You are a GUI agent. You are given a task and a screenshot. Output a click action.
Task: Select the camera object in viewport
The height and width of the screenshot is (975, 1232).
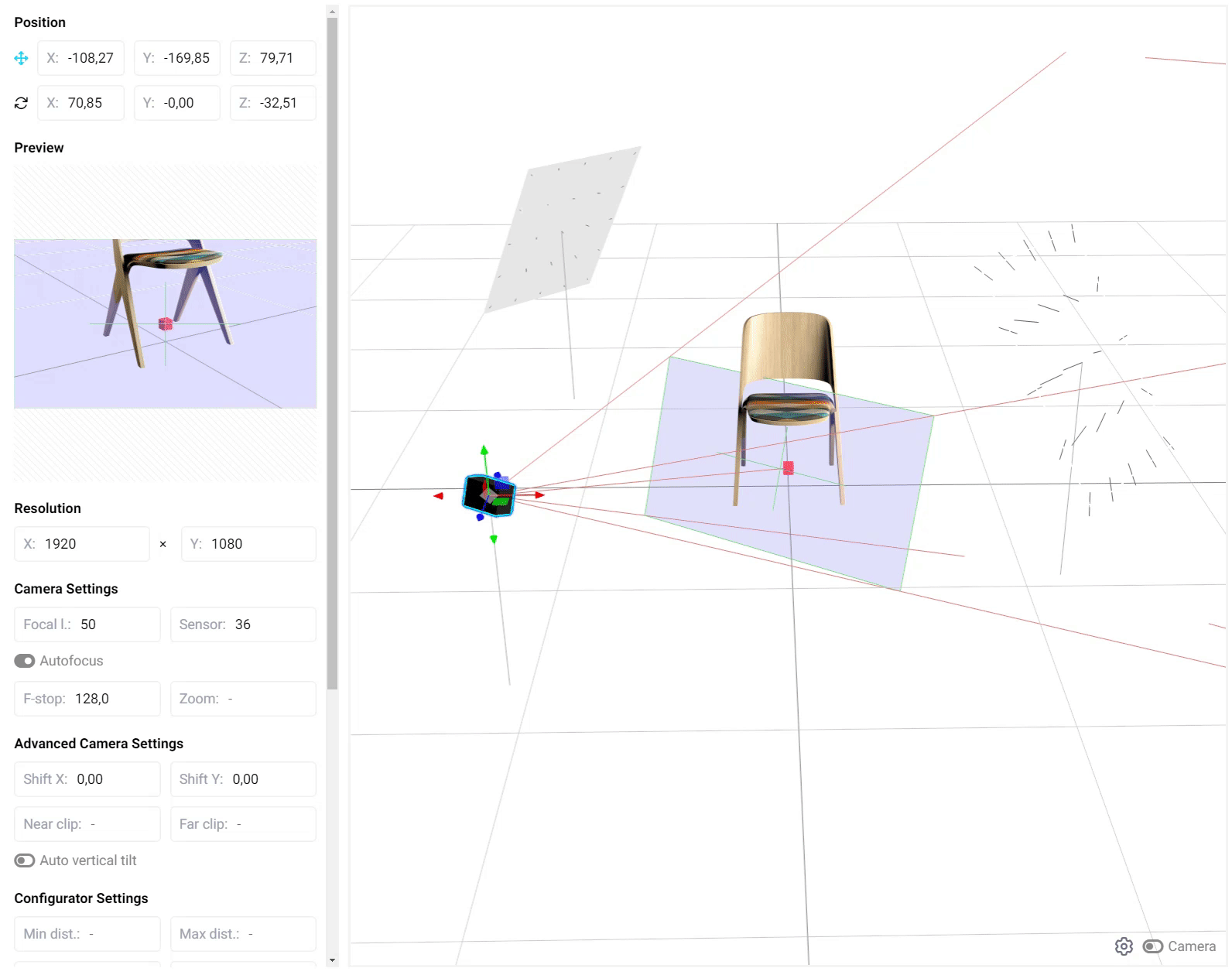point(488,495)
